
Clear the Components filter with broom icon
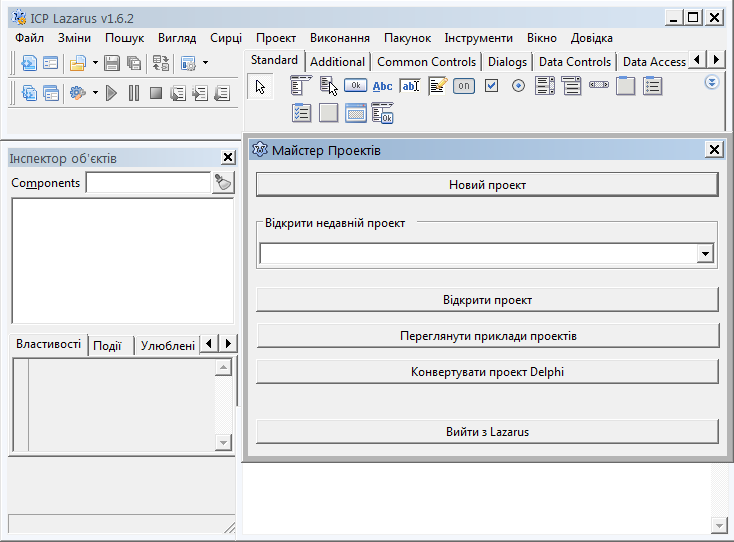(223, 183)
